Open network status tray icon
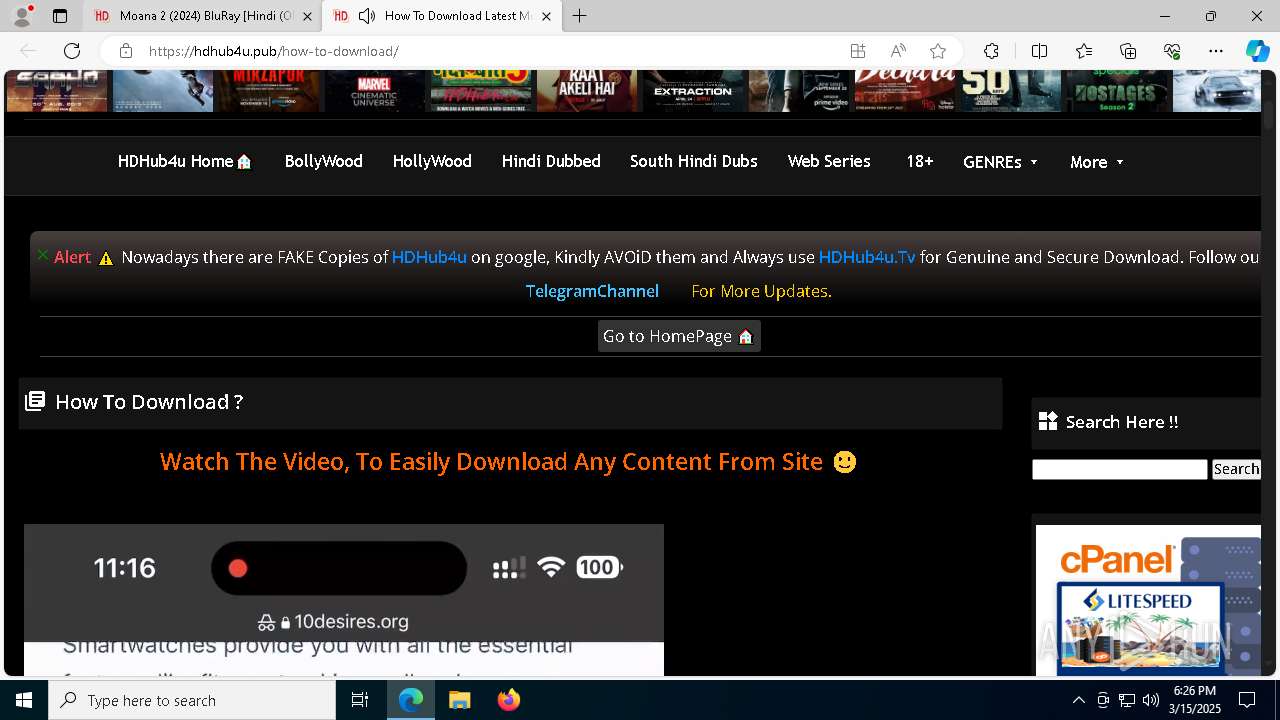The width and height of the screenshot is (1280, 720). point(1127,700)
